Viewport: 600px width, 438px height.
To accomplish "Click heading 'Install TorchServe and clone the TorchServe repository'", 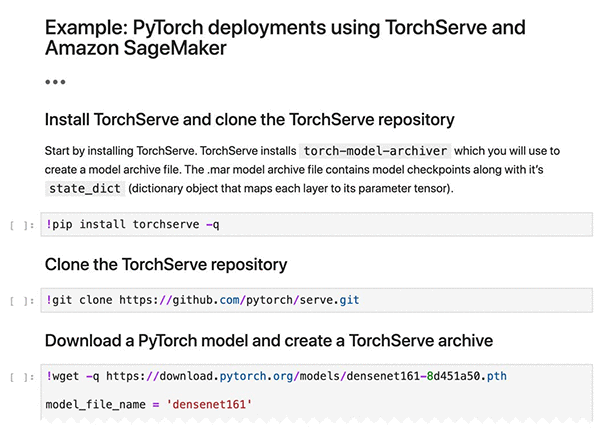I will 249,120.
